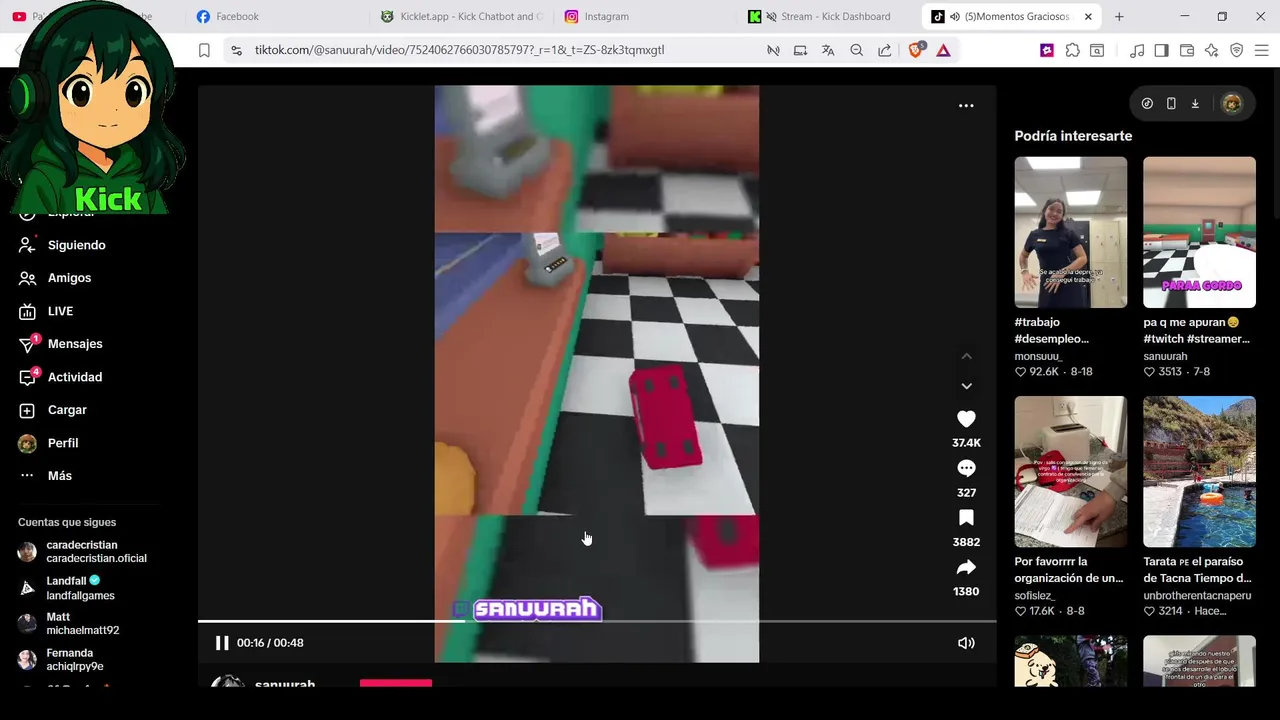Open sofislez_ organización video thumbnail

click(1070, 471)
